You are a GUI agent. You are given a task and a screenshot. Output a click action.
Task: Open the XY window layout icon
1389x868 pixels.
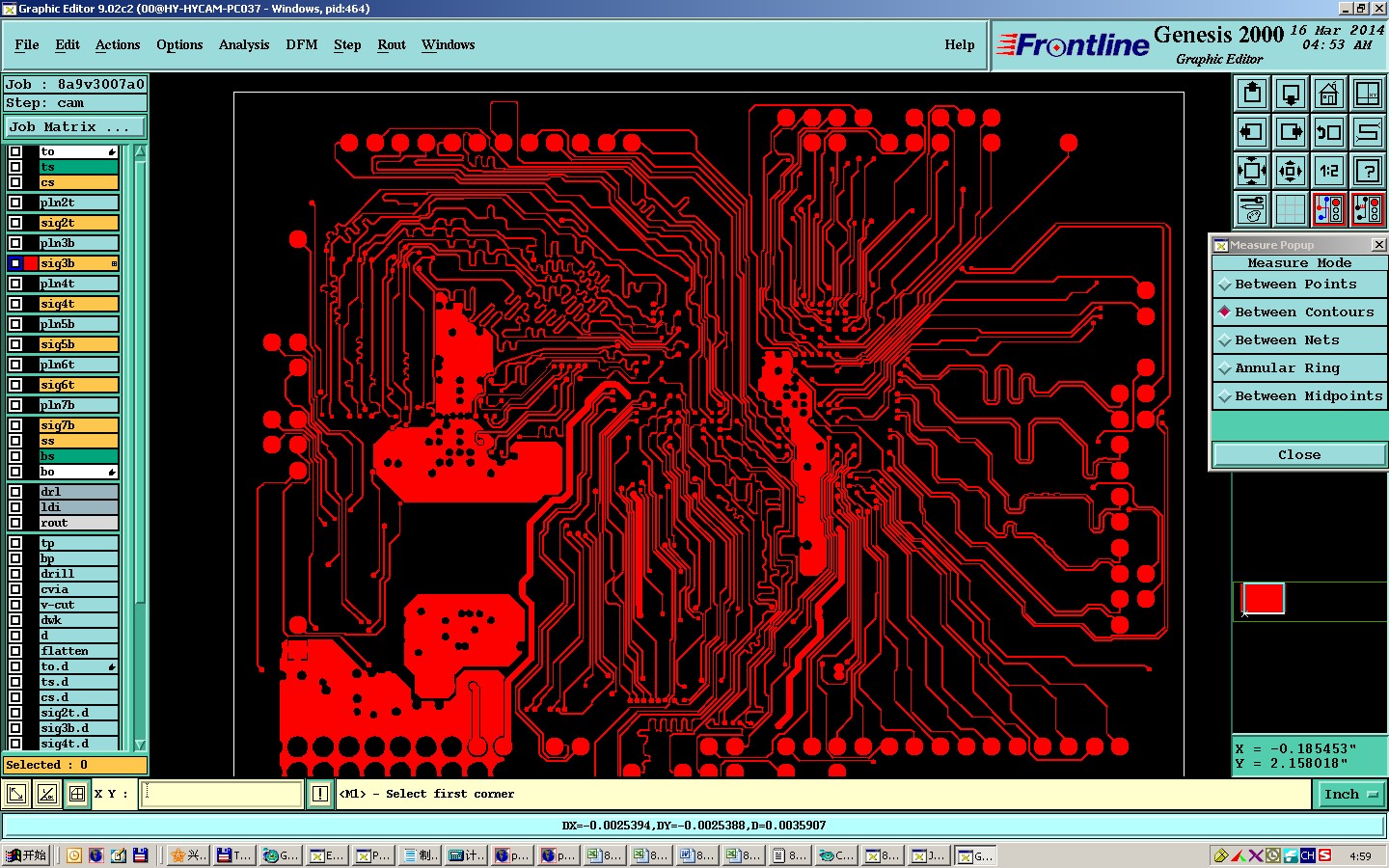point(1368,94)
